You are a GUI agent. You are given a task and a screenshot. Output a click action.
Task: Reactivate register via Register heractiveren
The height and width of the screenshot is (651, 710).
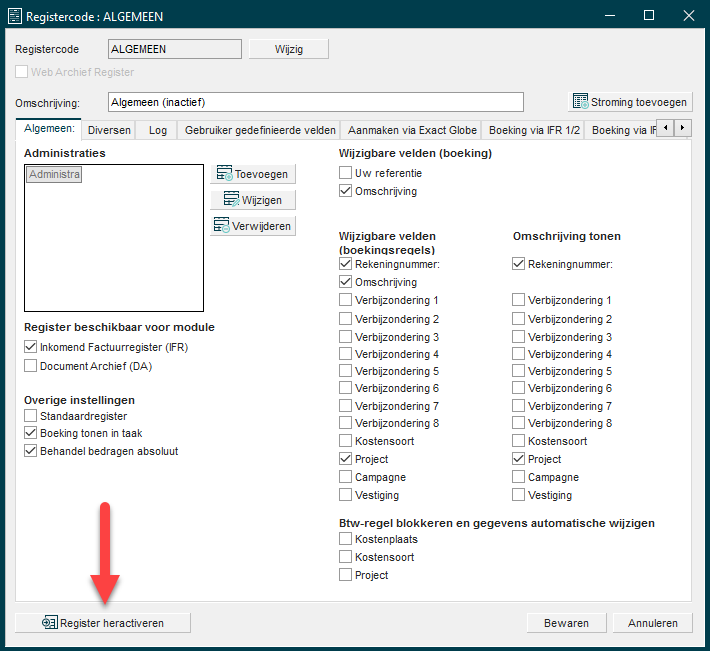[x=103, y=623]
